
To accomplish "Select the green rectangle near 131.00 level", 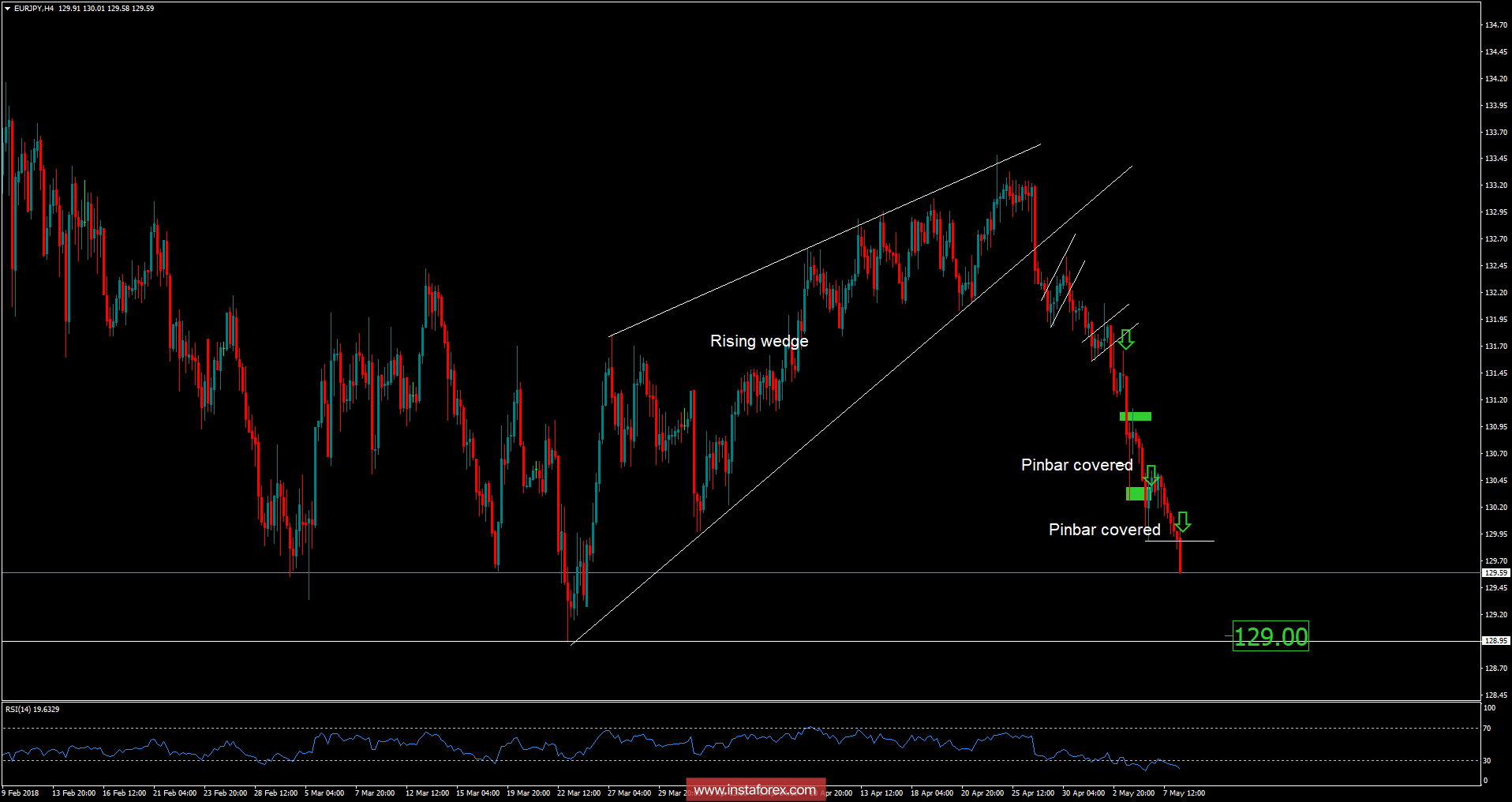I will click(1136, 416).
